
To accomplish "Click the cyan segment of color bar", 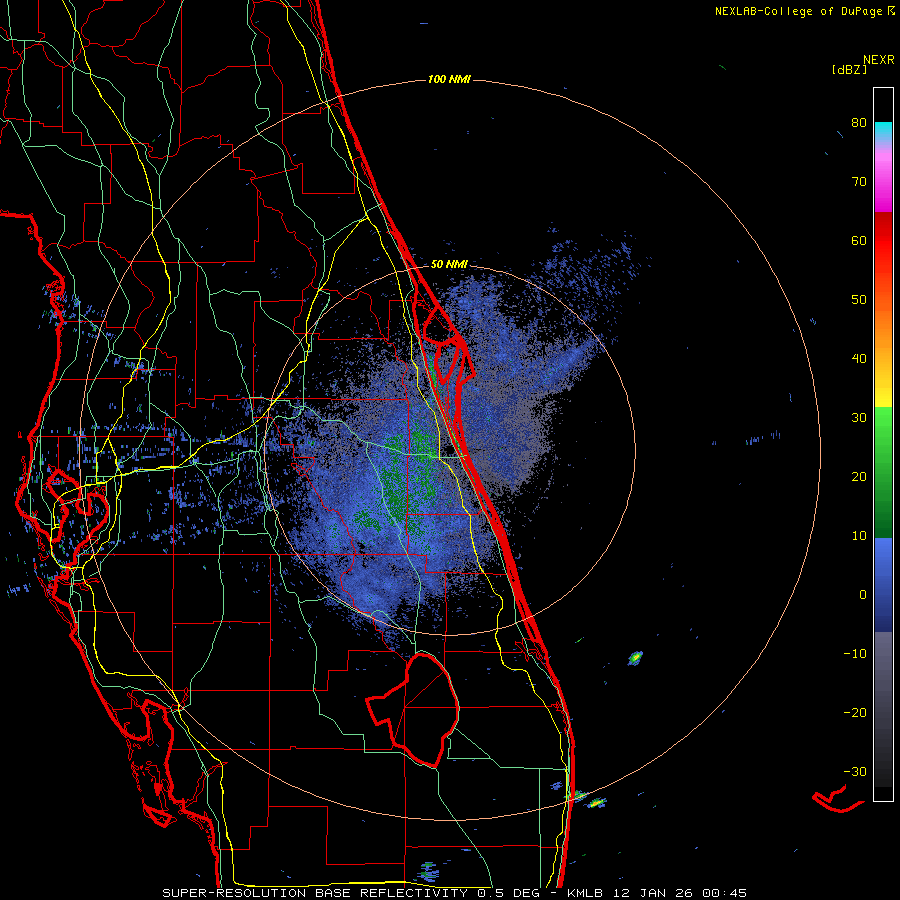I will point(883,129).
